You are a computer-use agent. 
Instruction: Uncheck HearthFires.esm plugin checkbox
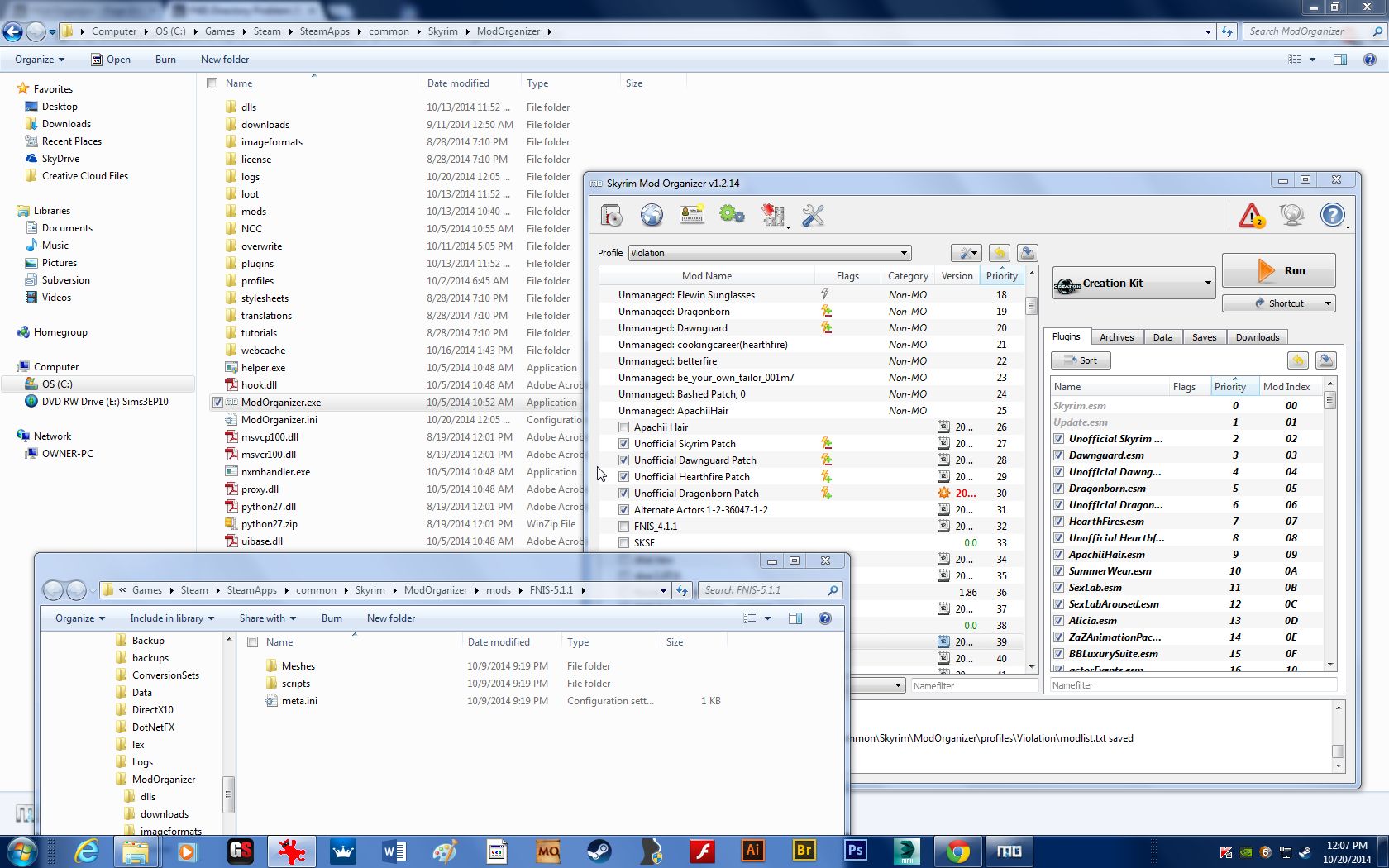[x=1059, y=522]
